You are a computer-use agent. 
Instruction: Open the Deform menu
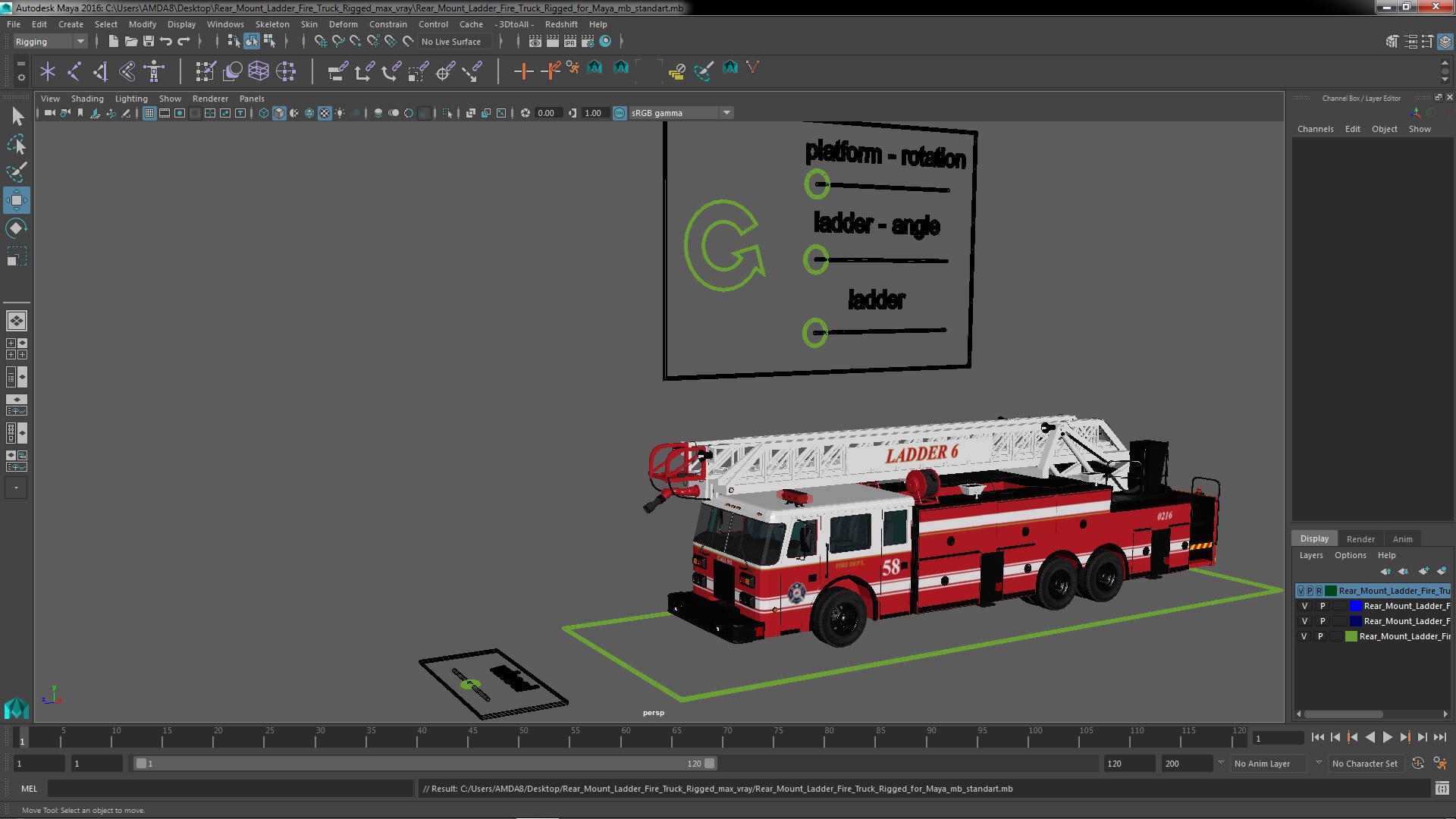tap(343, 24)
